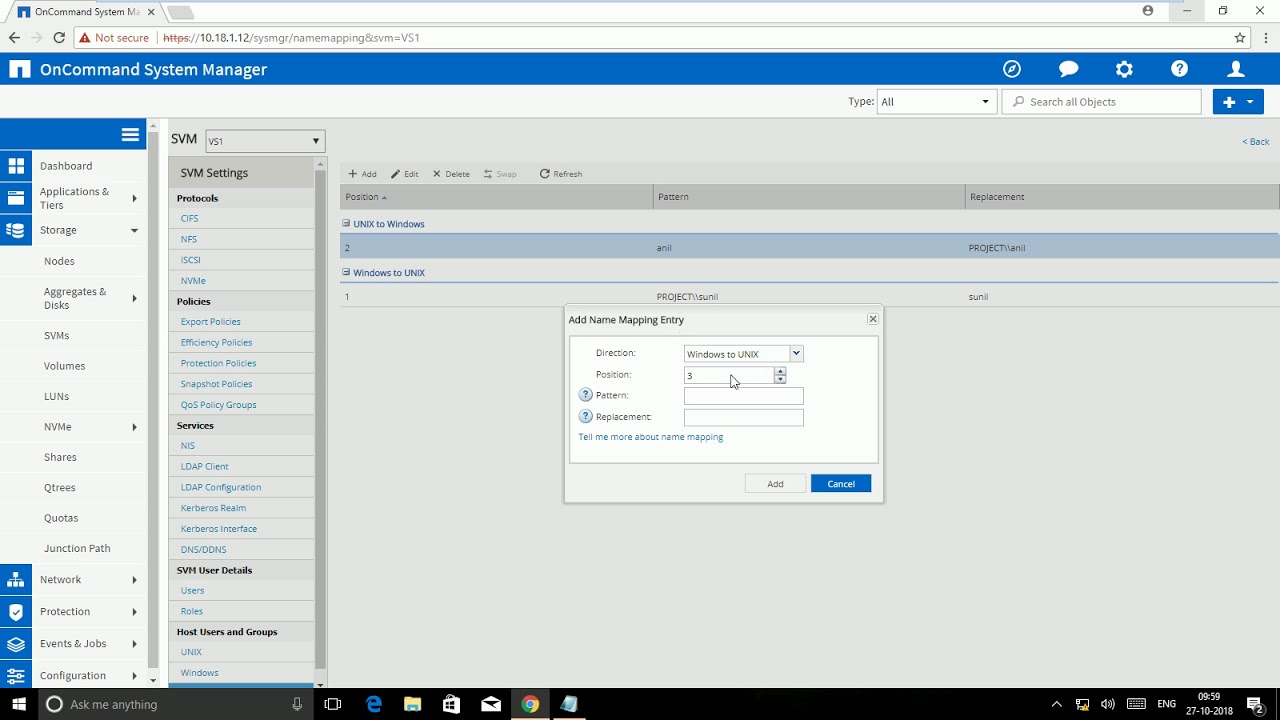Open the Windows Start menu
1280x720 pixels.
[18, 704]
